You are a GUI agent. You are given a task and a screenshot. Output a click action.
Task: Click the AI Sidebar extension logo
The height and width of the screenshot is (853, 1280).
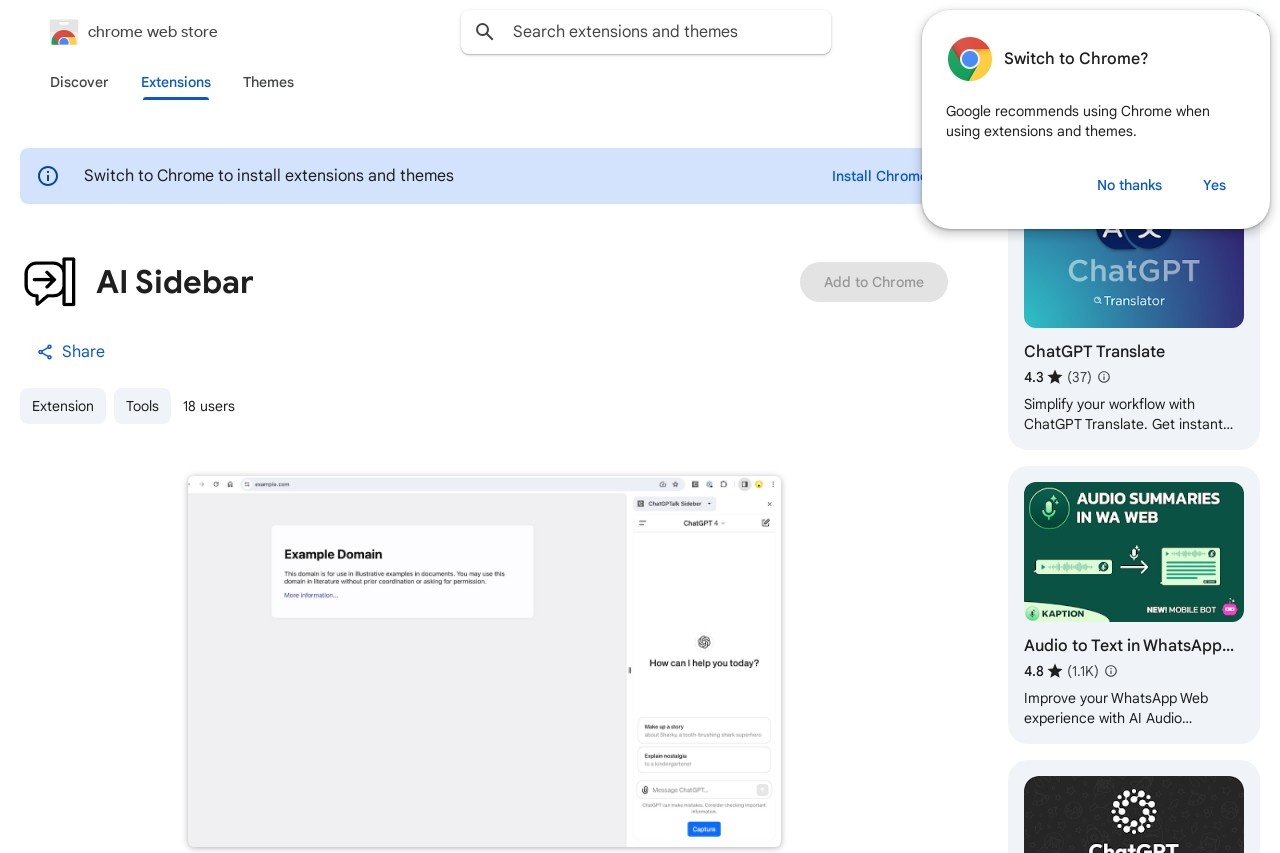pyautogui.click(x=50, y=282)
